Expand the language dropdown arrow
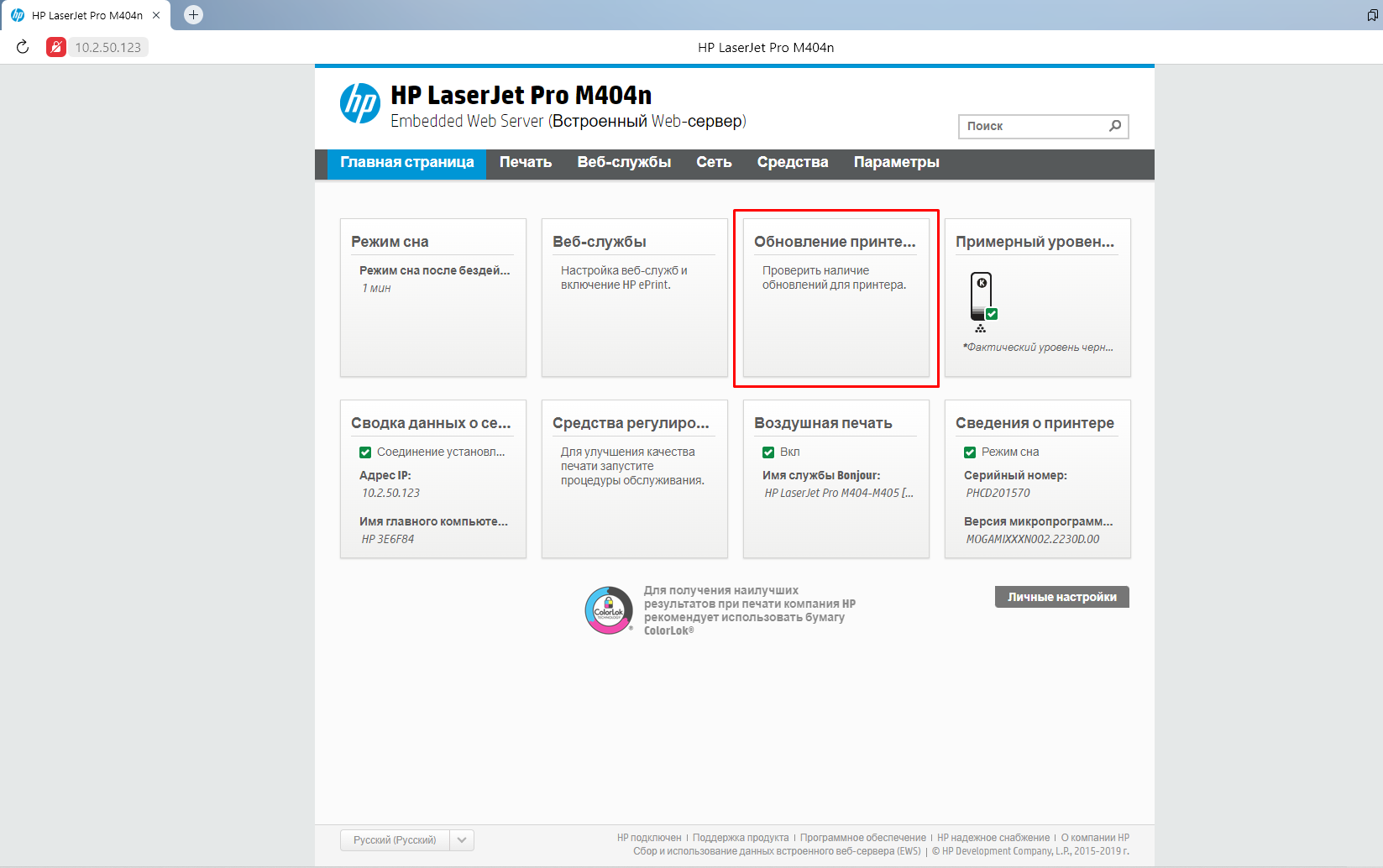Viewport: 1383px width, 868px height. (x=462, y=840)
